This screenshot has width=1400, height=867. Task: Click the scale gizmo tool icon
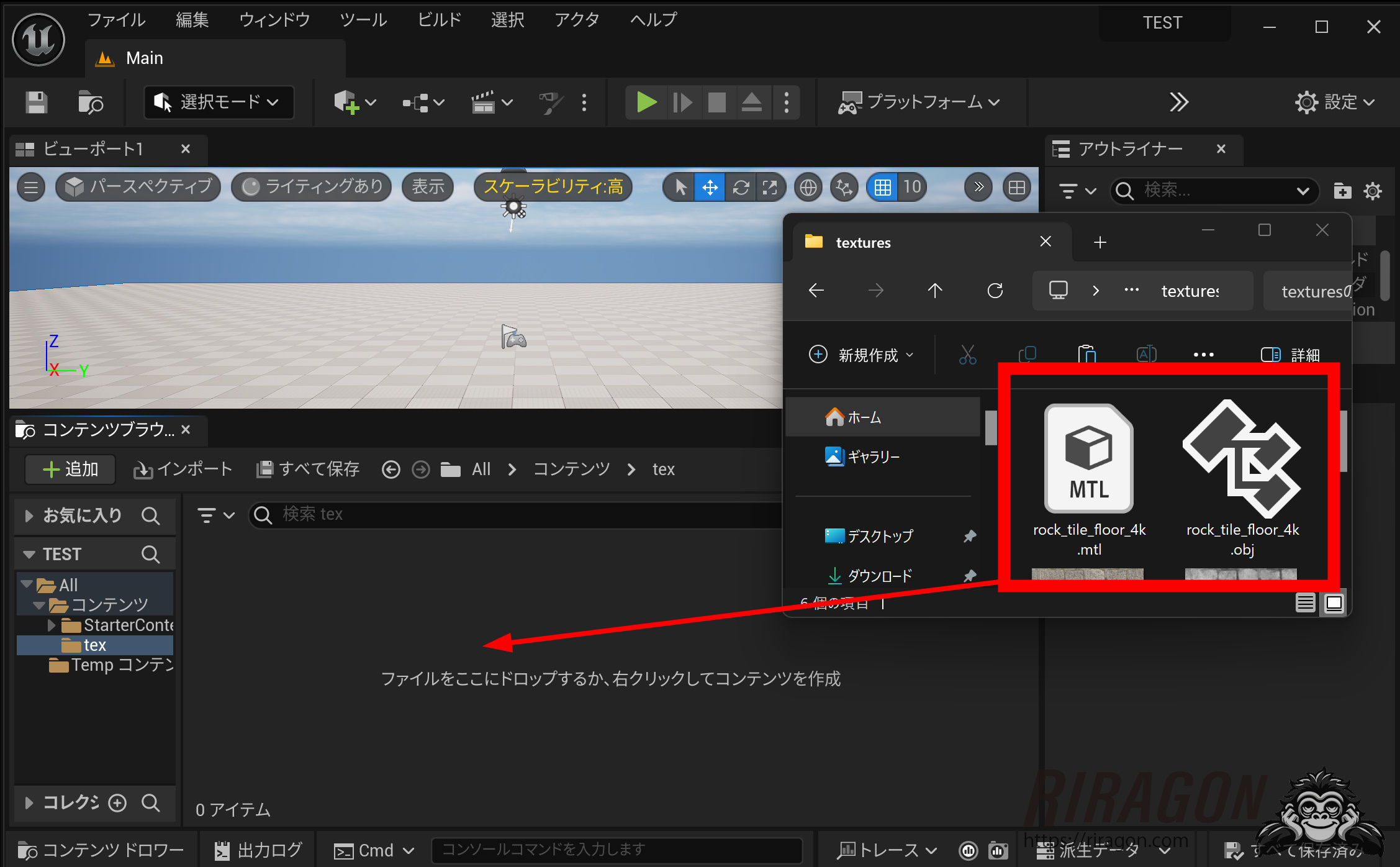(770, 187)
